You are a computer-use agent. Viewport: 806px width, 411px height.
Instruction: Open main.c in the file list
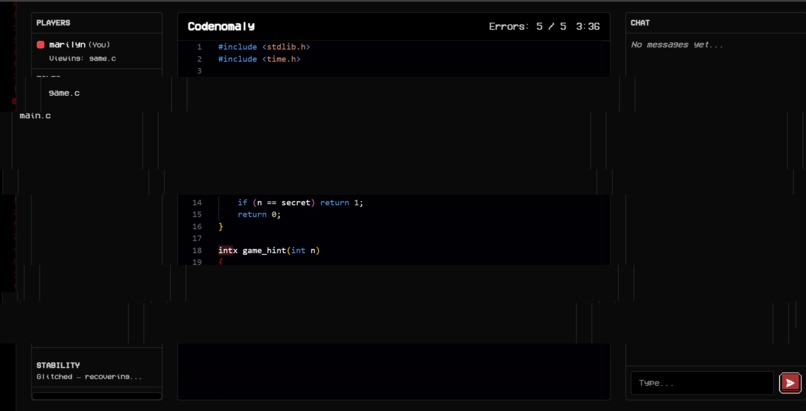tap(35, 116)
